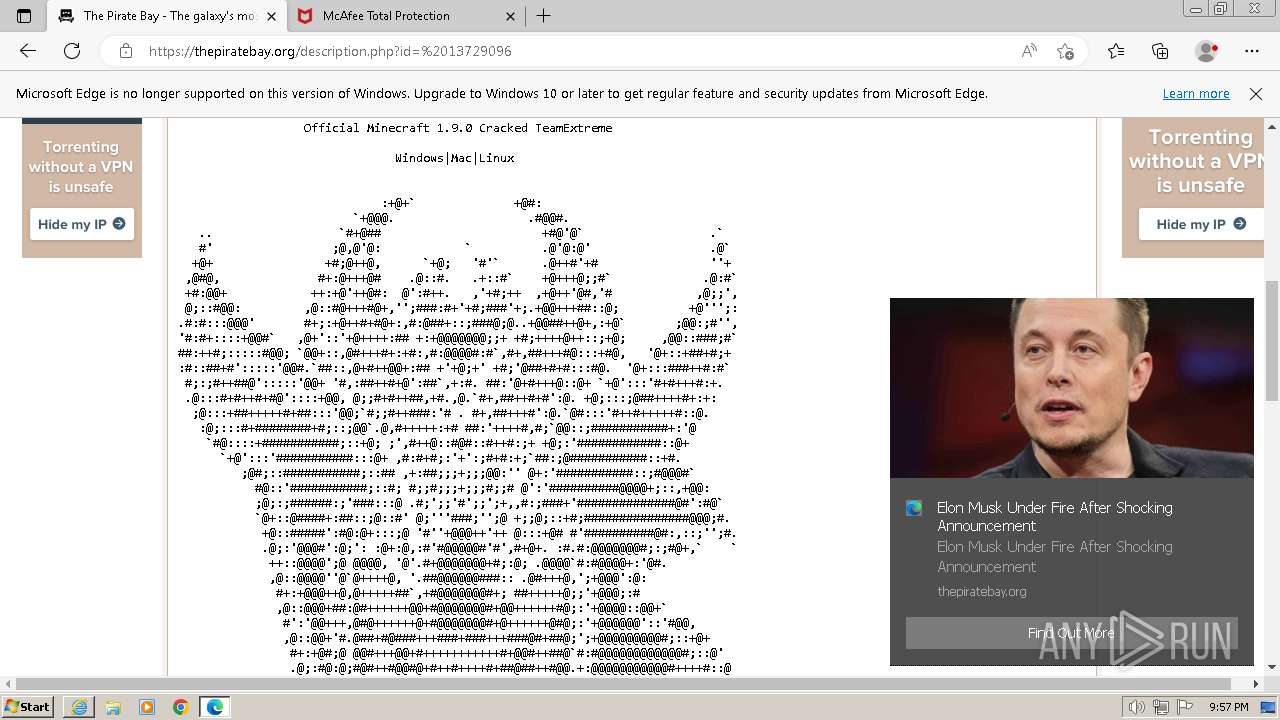Viewport: 1280px width, 720px height.
Task: Close McAfee Total Protection tab
Action: (510, 16)
